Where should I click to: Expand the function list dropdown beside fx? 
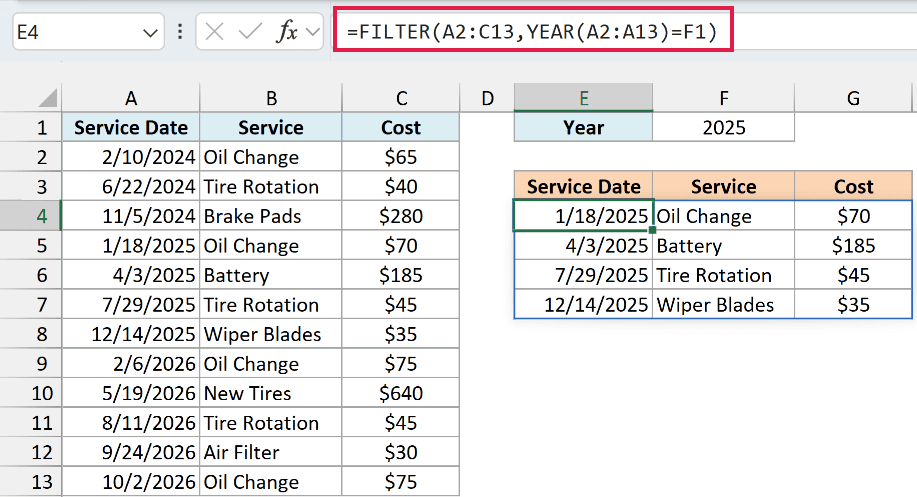(x=313, y=32)
